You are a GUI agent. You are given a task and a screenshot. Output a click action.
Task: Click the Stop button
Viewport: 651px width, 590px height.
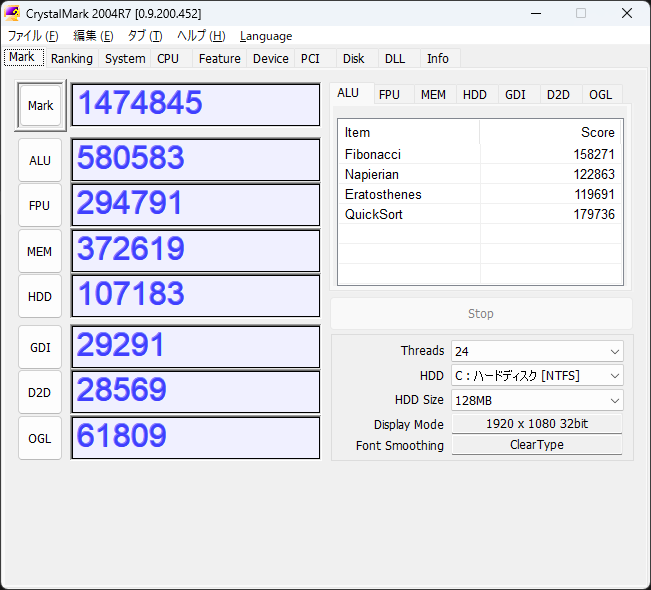pos(481,313)
